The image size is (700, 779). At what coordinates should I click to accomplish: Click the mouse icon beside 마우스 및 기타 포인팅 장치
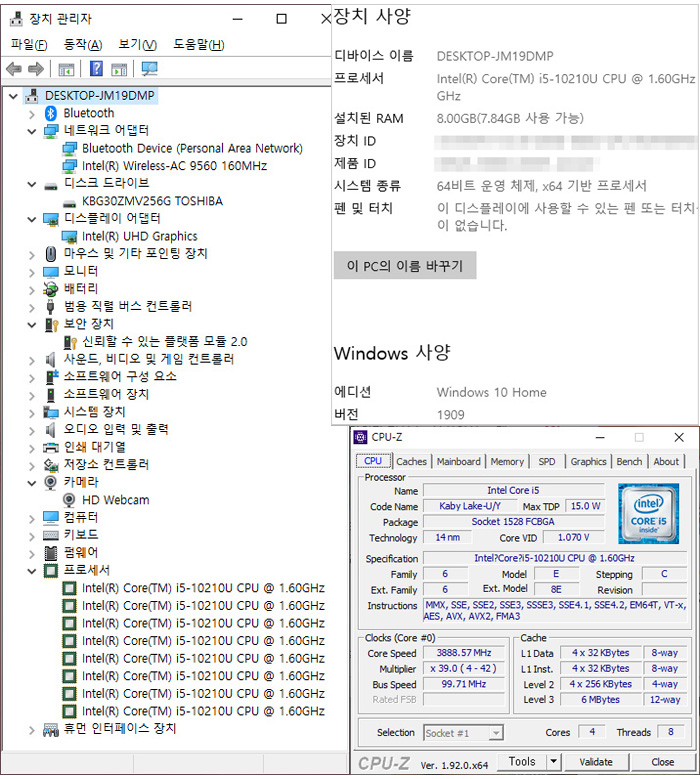click(x=51, y=254)
